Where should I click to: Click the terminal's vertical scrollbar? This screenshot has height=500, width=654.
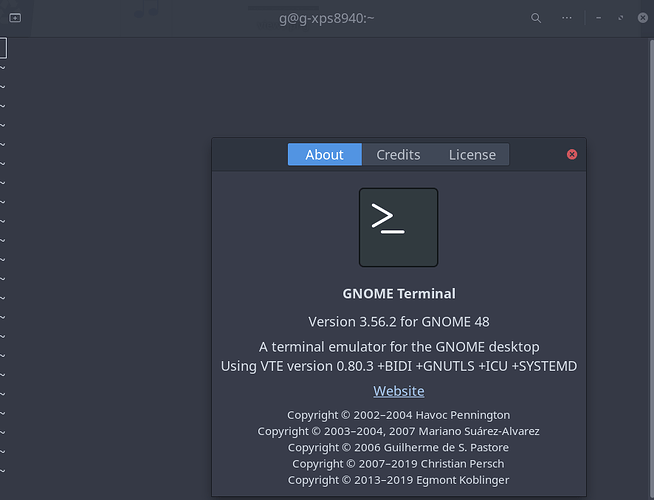(x=651, y=269)
